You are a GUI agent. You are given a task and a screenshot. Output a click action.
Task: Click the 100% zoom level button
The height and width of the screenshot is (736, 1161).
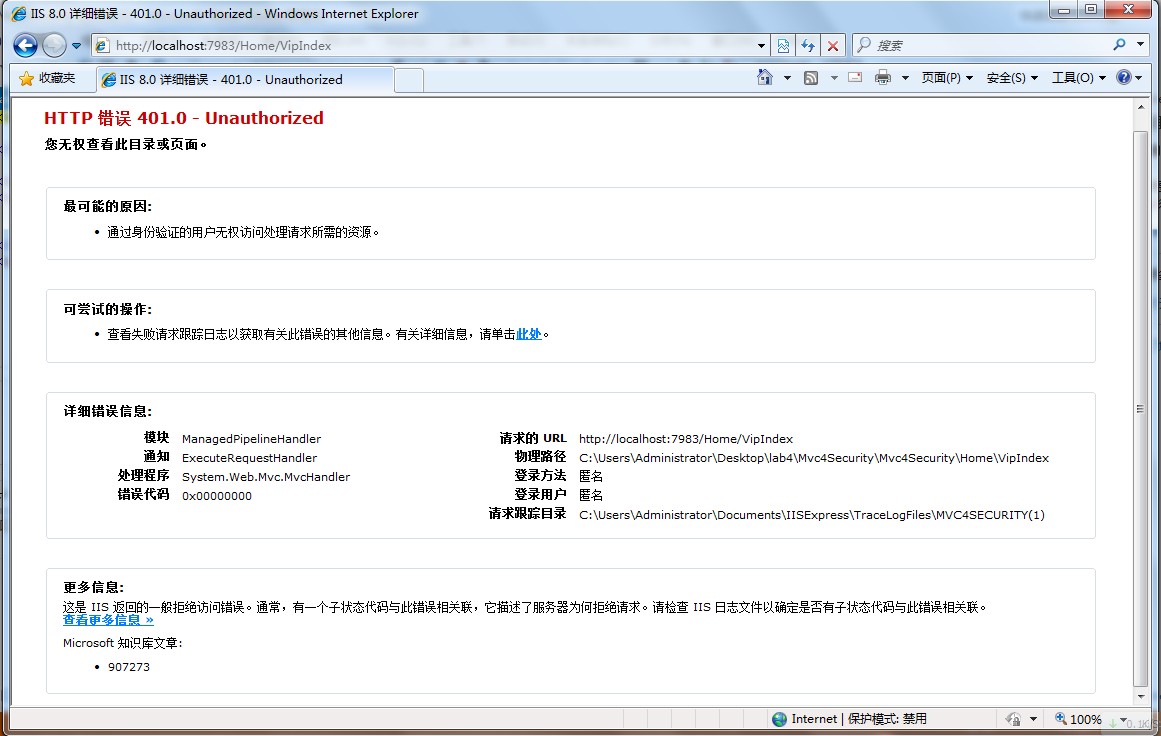click(x=1079, y=719)
